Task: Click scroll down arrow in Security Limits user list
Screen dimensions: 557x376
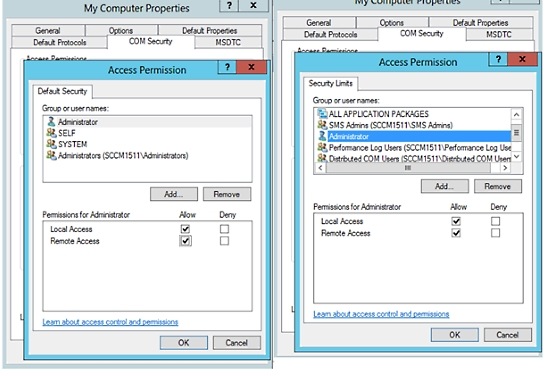Action: click(517, 156)
